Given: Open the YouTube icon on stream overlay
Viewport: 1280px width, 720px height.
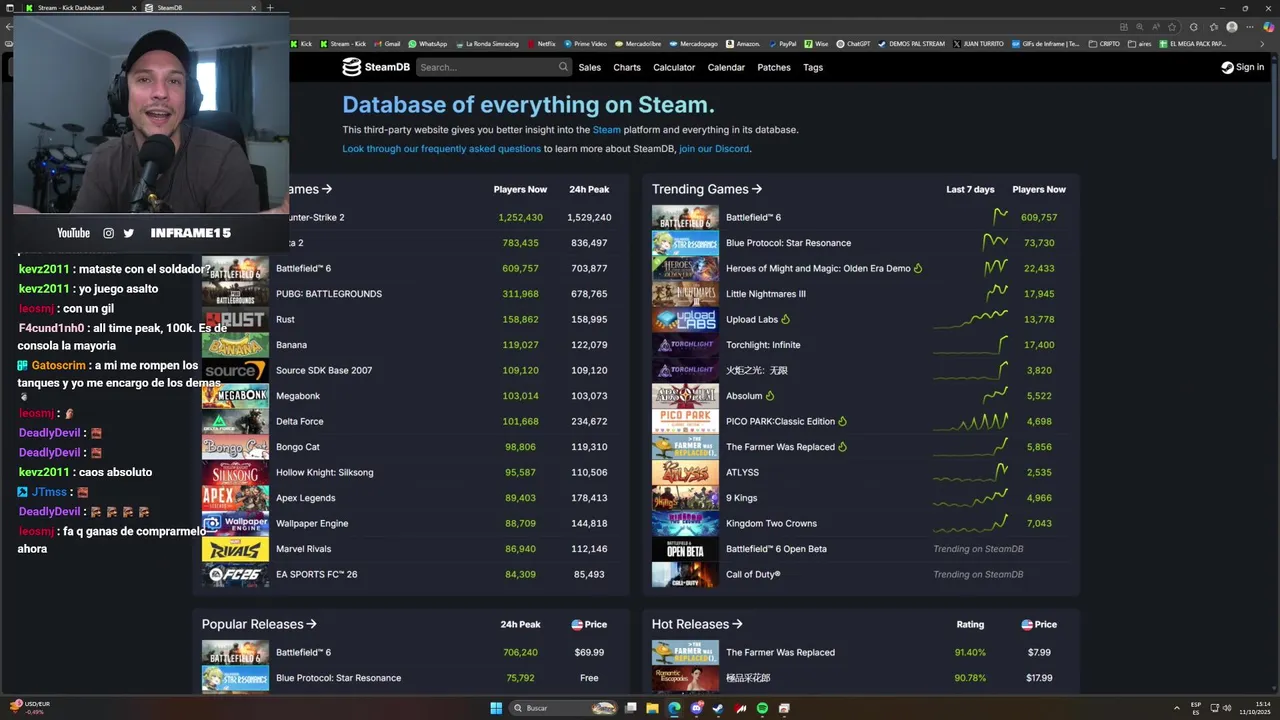Looking at the screenshot, I should [73, 233].
